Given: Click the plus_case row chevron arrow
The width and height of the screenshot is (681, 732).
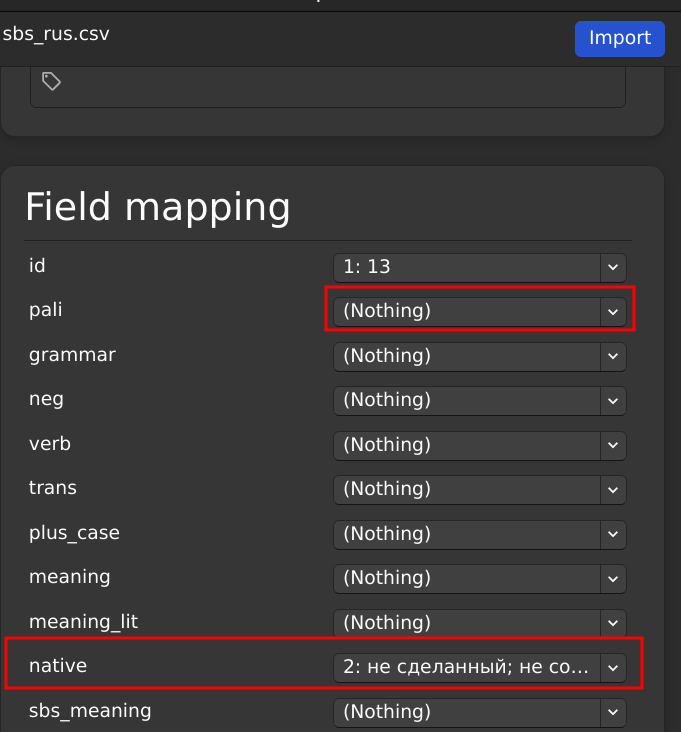Looking at the screenshot, I should click(613, 534).
